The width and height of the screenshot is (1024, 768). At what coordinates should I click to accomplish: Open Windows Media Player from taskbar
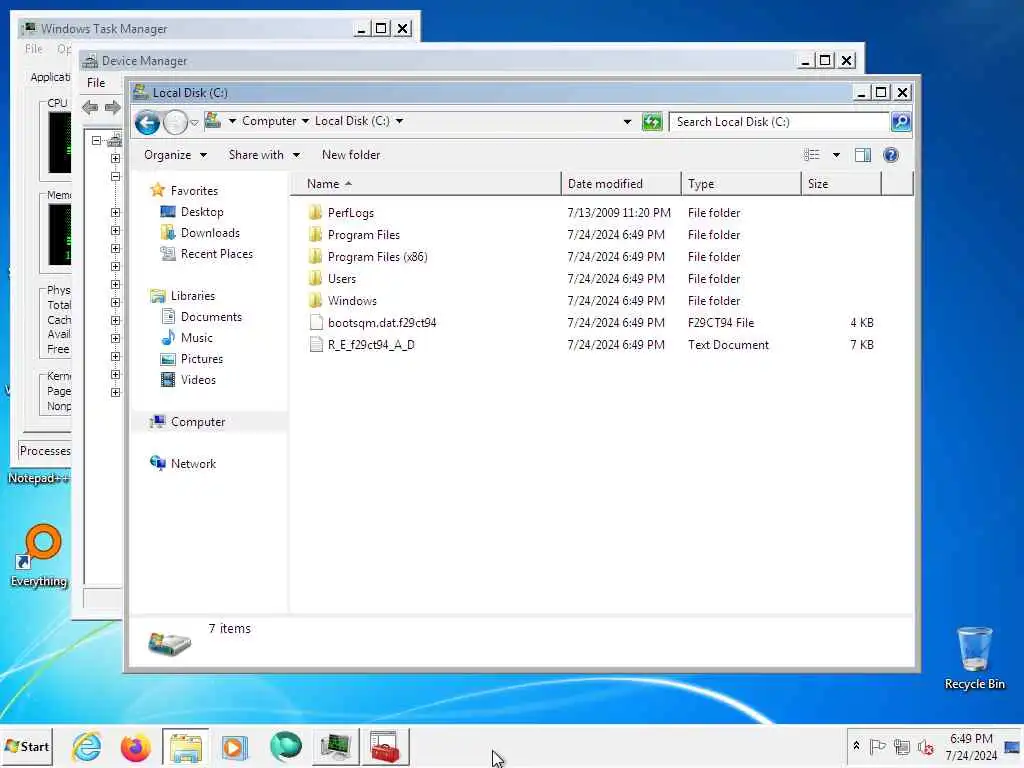click(x=234, y=746)
